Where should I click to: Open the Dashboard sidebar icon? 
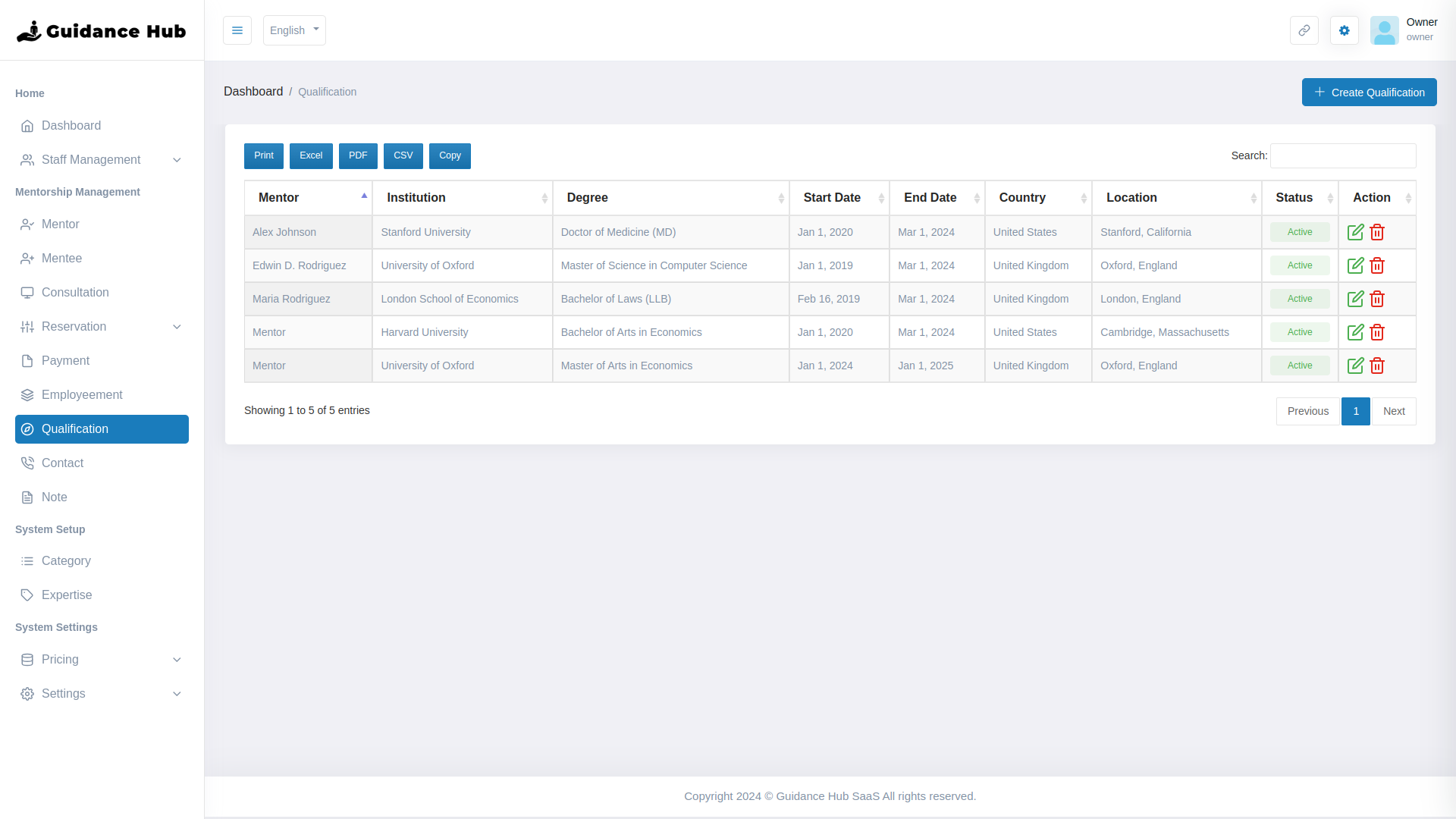tap(28, 126)
